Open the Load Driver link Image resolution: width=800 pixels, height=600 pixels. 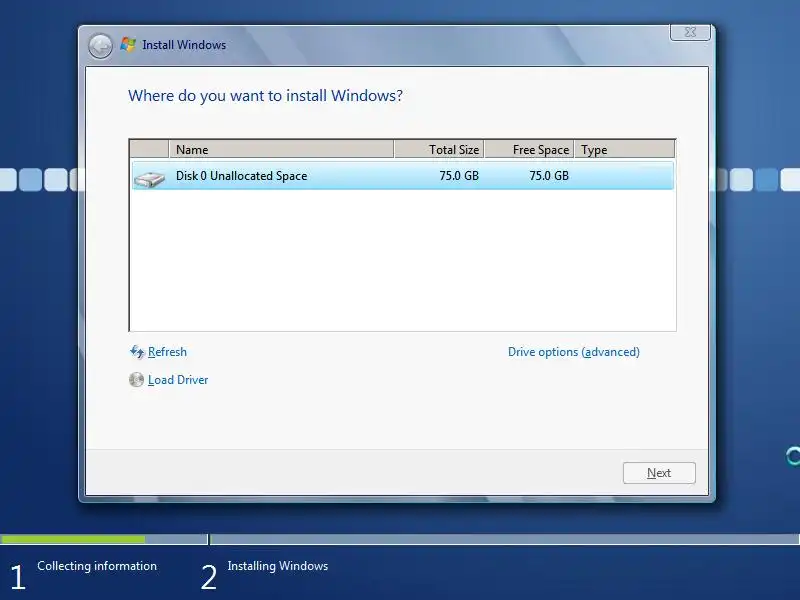[178, 380]
